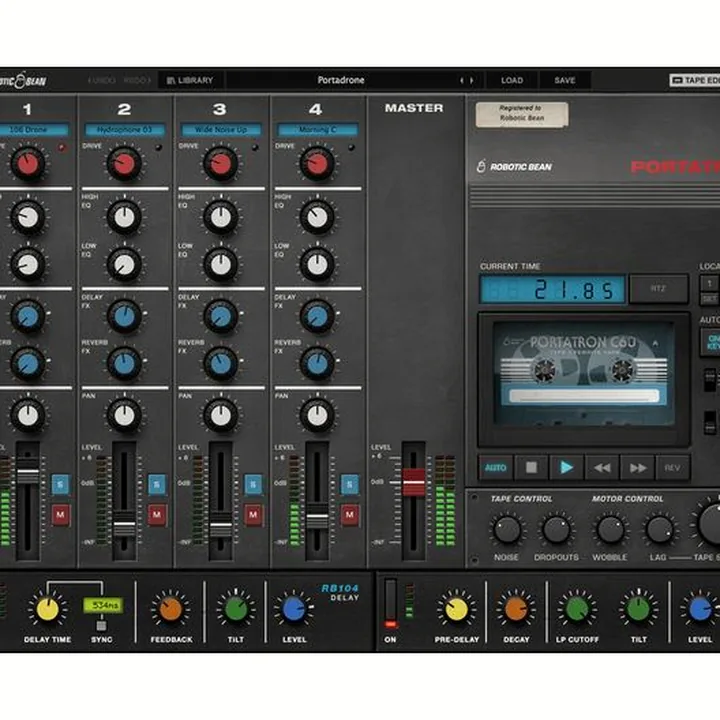This screenshot has width=720, height=720.
Task: Click the track 3 red DRIVE knob
Action: [220, 163]
